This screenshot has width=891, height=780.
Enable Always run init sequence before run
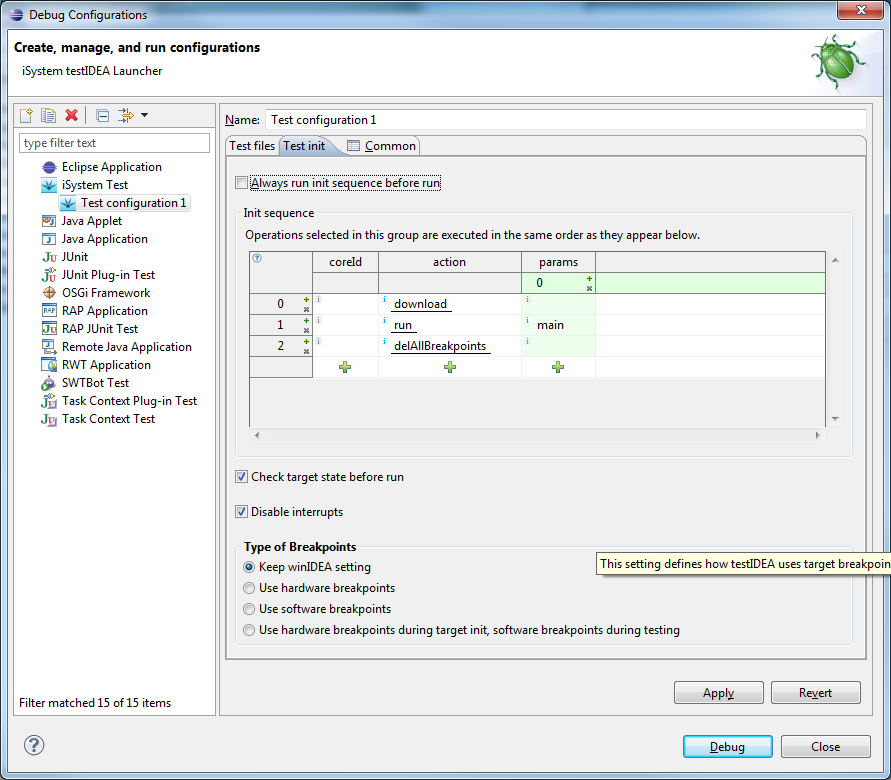point(241,183)
